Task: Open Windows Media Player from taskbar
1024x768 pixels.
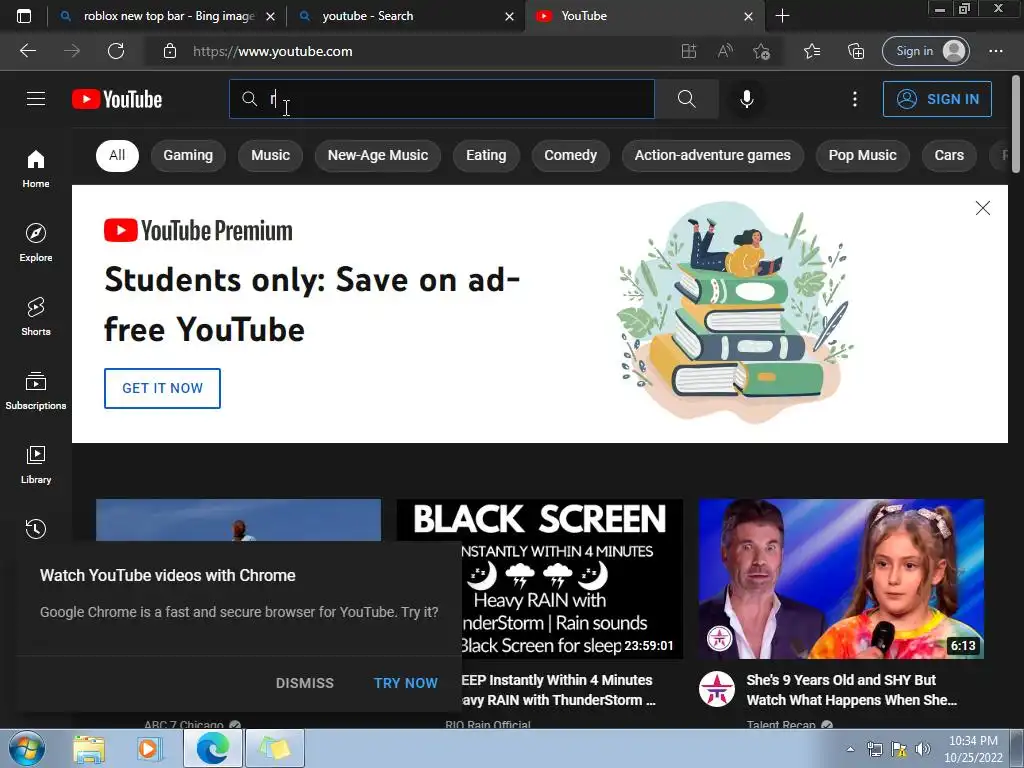Action: pos(148,748)
